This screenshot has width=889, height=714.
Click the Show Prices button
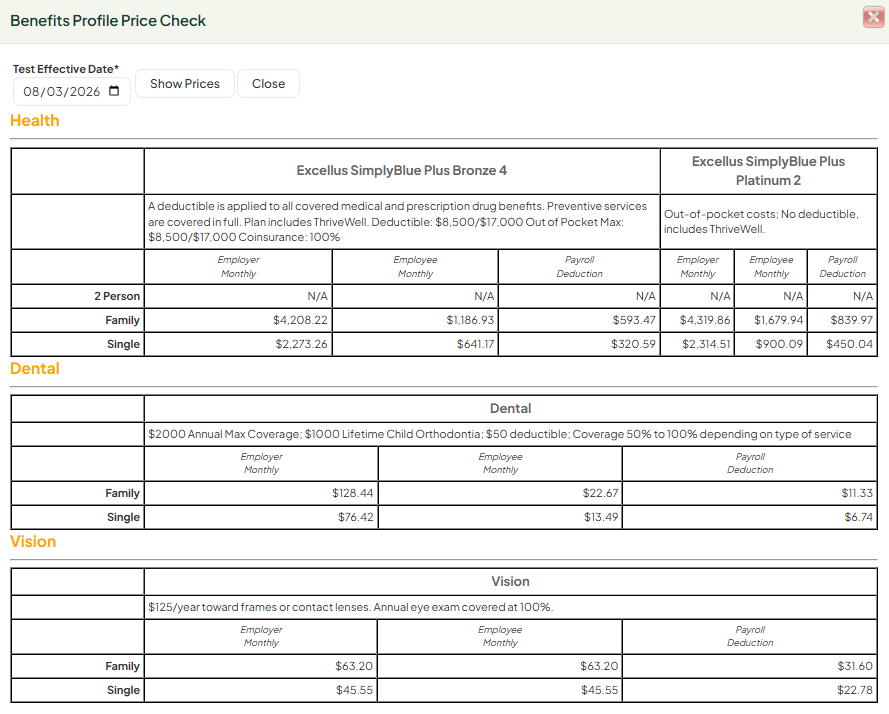(x=185, y=84)
